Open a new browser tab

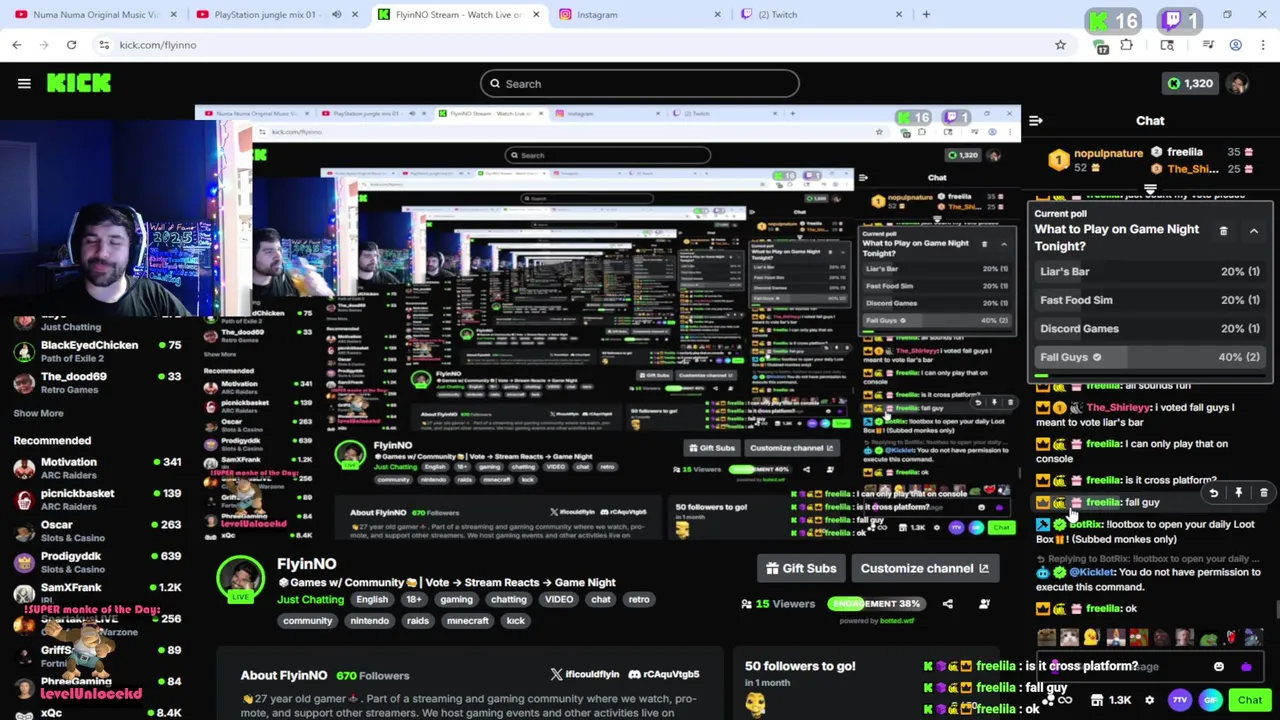click(x=926, y=15)
